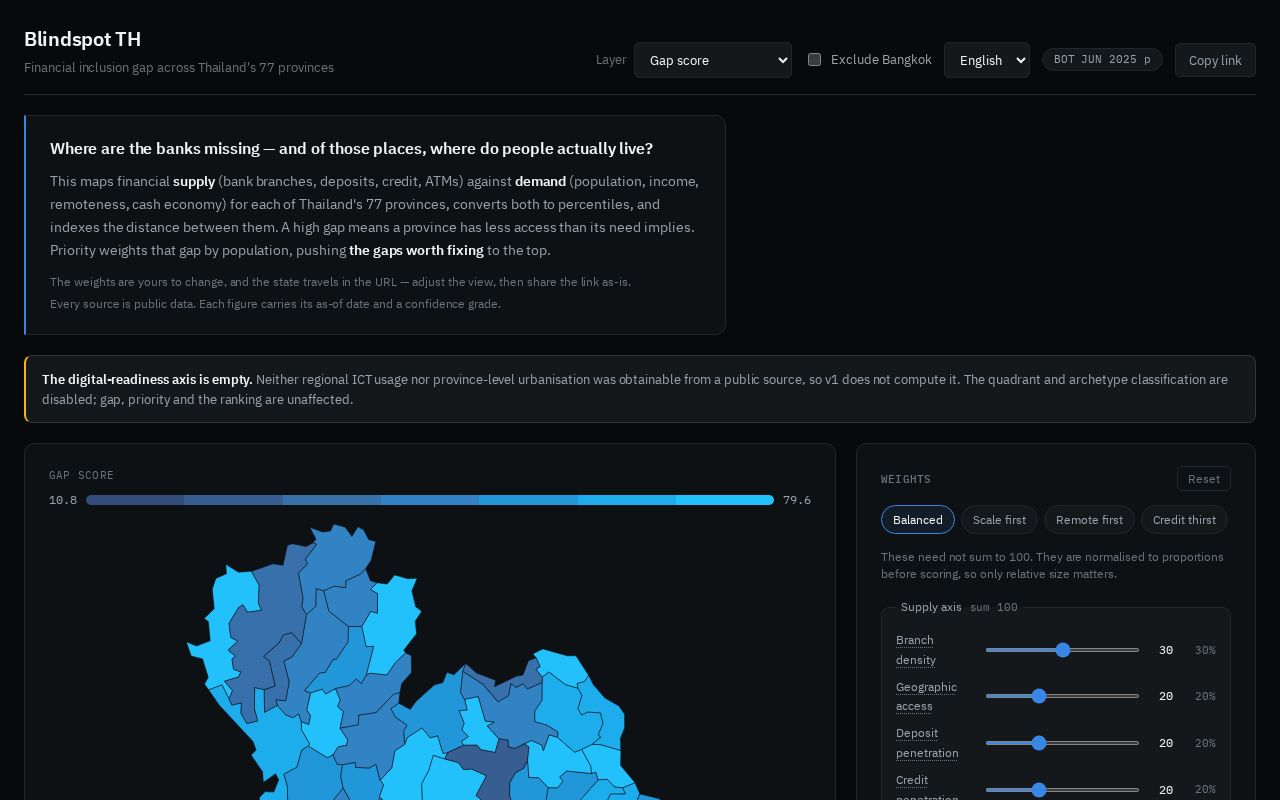Click the legend minimum value 10.8

pyautogui.click(x=63, y=500)
